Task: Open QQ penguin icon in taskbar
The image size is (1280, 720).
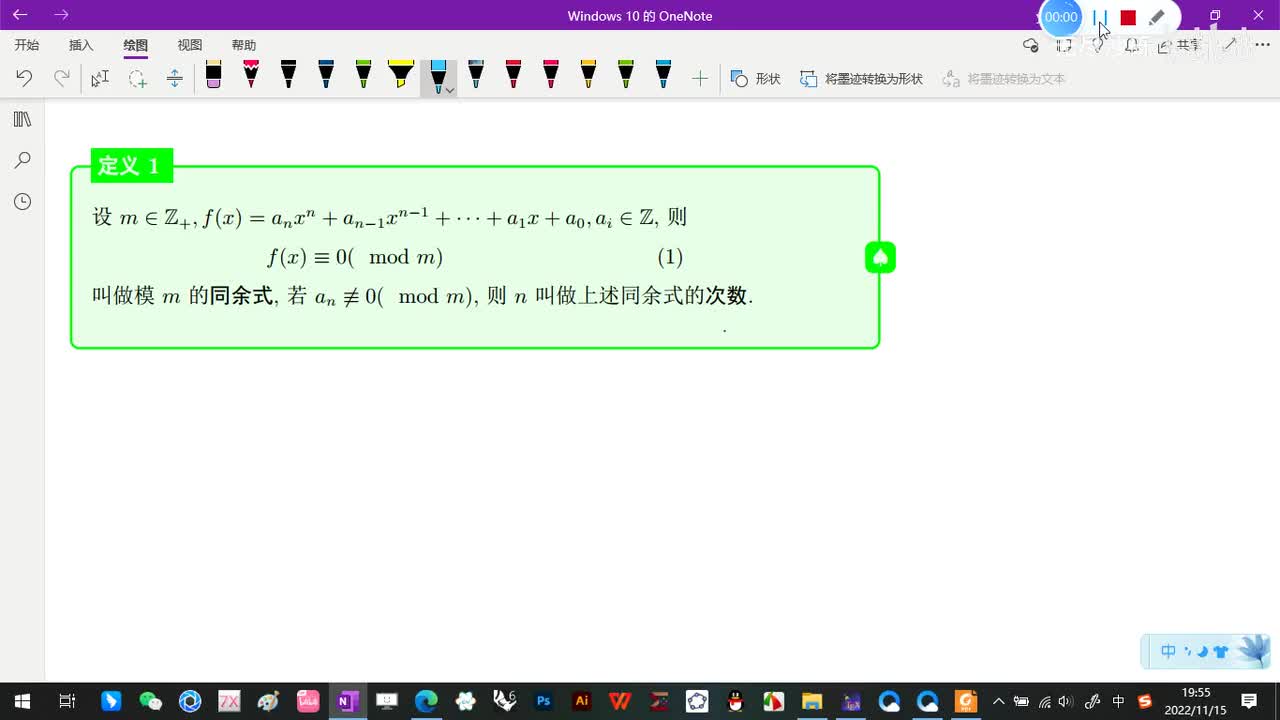Action: (735, 701)
